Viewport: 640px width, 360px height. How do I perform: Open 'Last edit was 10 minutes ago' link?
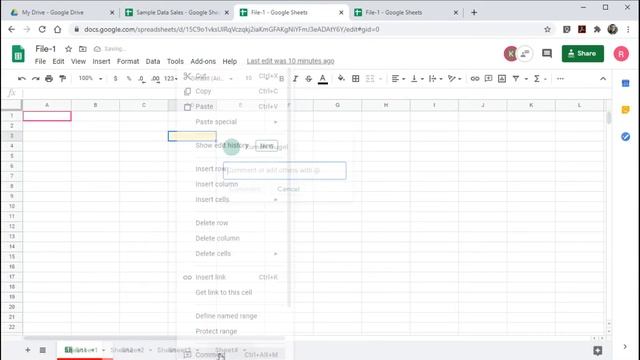pos(290,61)
